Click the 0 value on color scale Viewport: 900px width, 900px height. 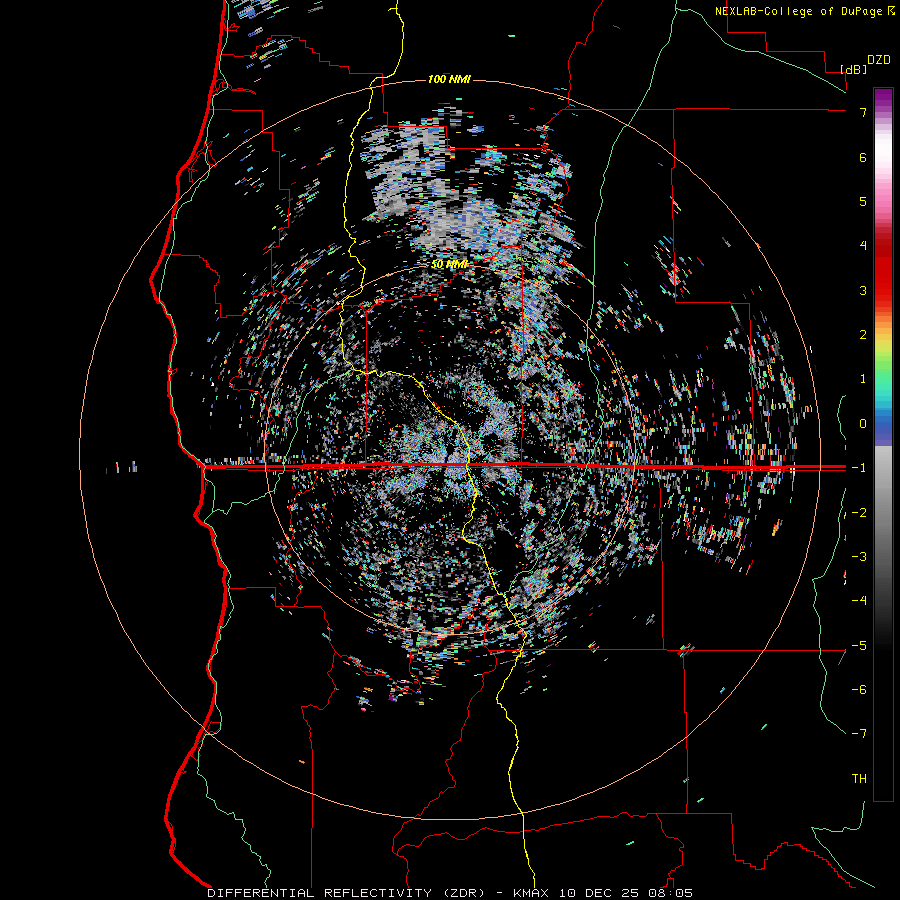coord(863,424)
